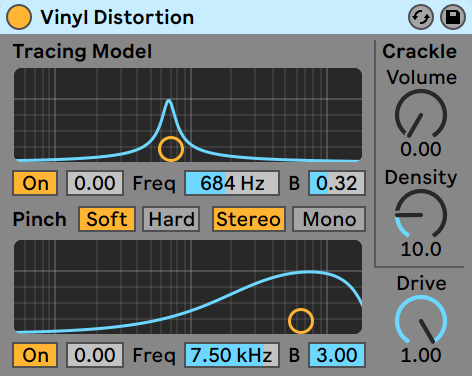
Task: Click the Hot-Swap Presets icon
Action: point(421,17)
